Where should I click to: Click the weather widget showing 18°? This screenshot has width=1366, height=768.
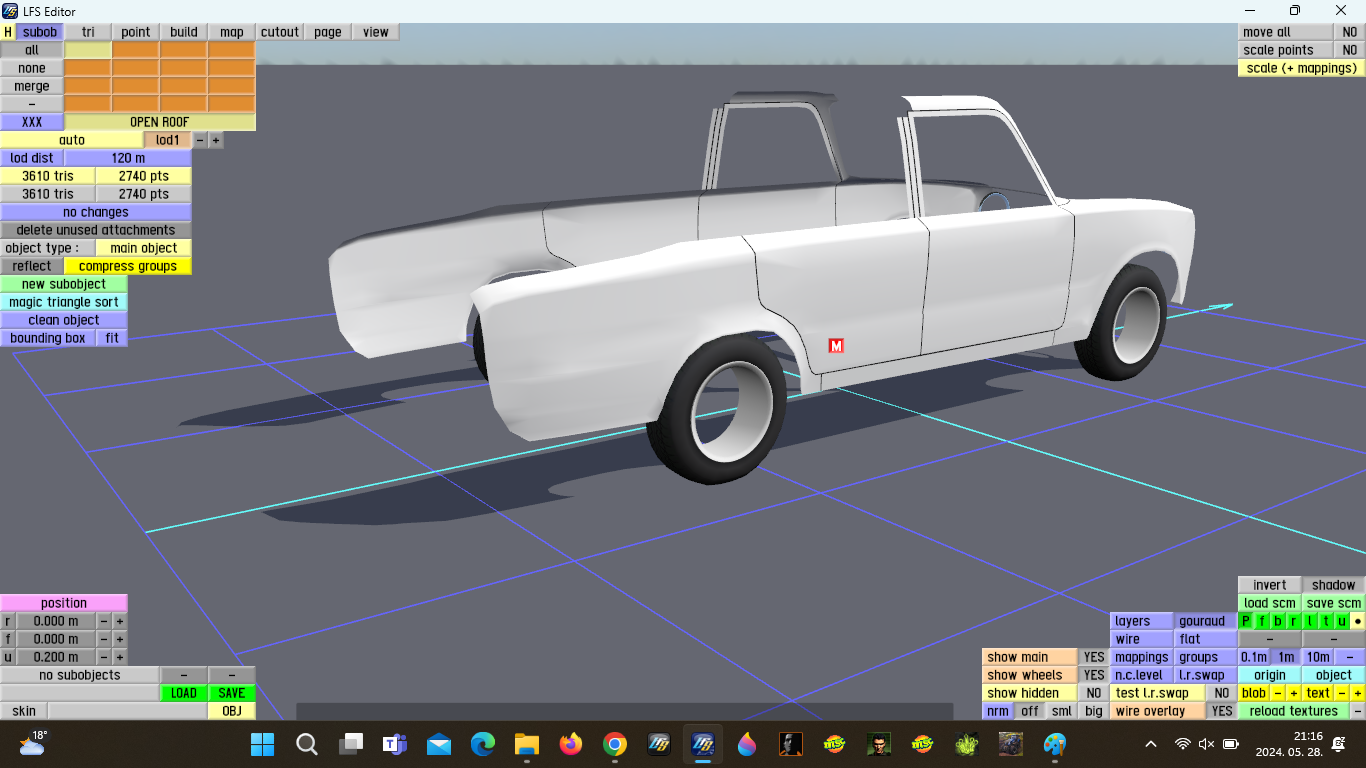click(32, 743)
